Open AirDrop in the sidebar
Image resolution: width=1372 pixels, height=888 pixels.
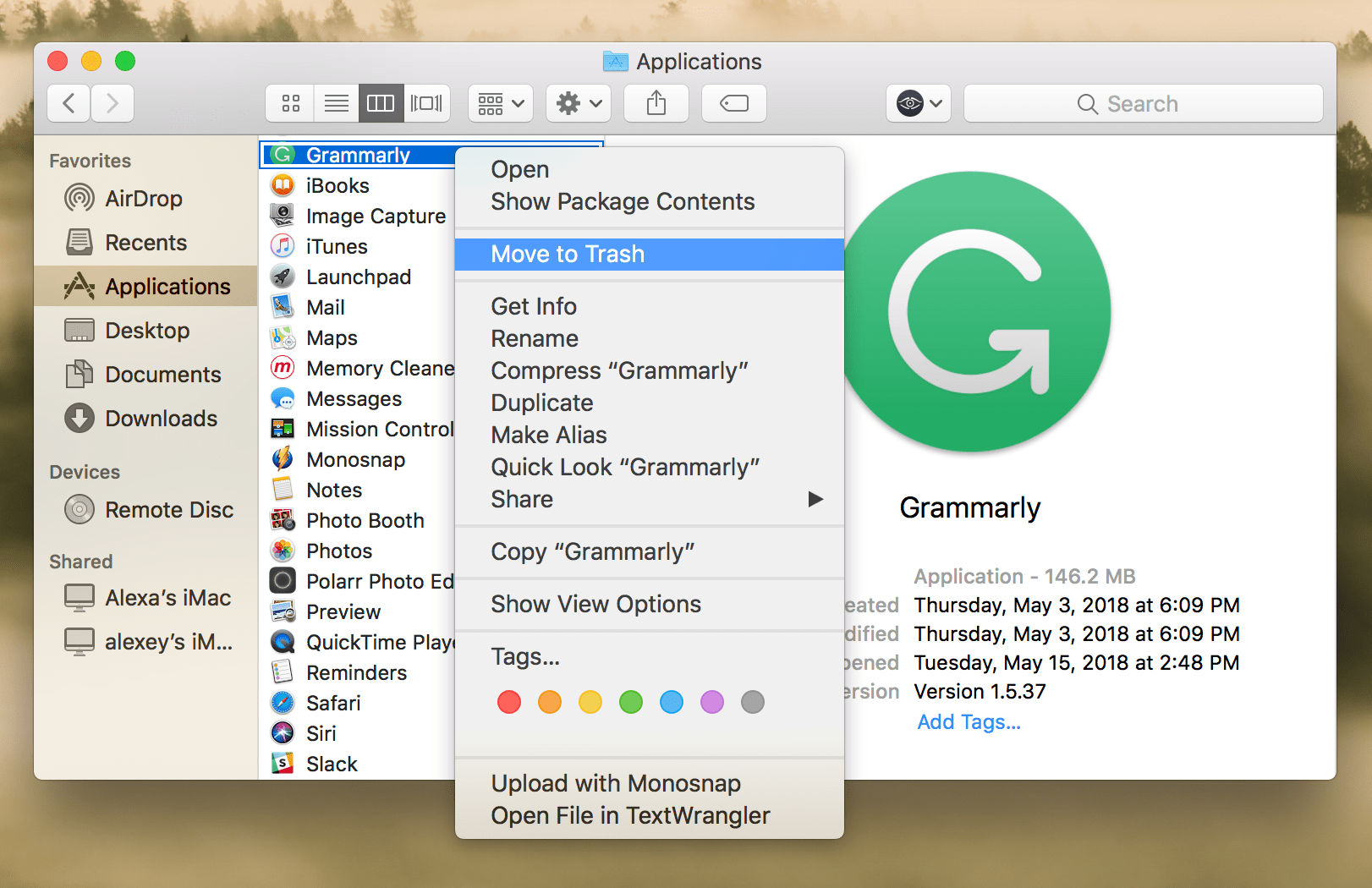[x=144, y=199]
